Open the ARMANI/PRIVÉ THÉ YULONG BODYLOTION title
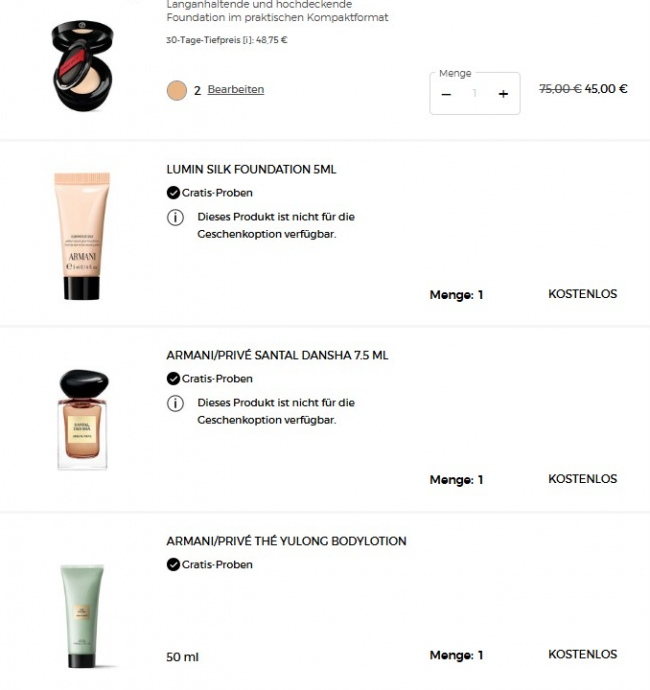The width and height of the screenshot is (650, 690). click(286, 541)
